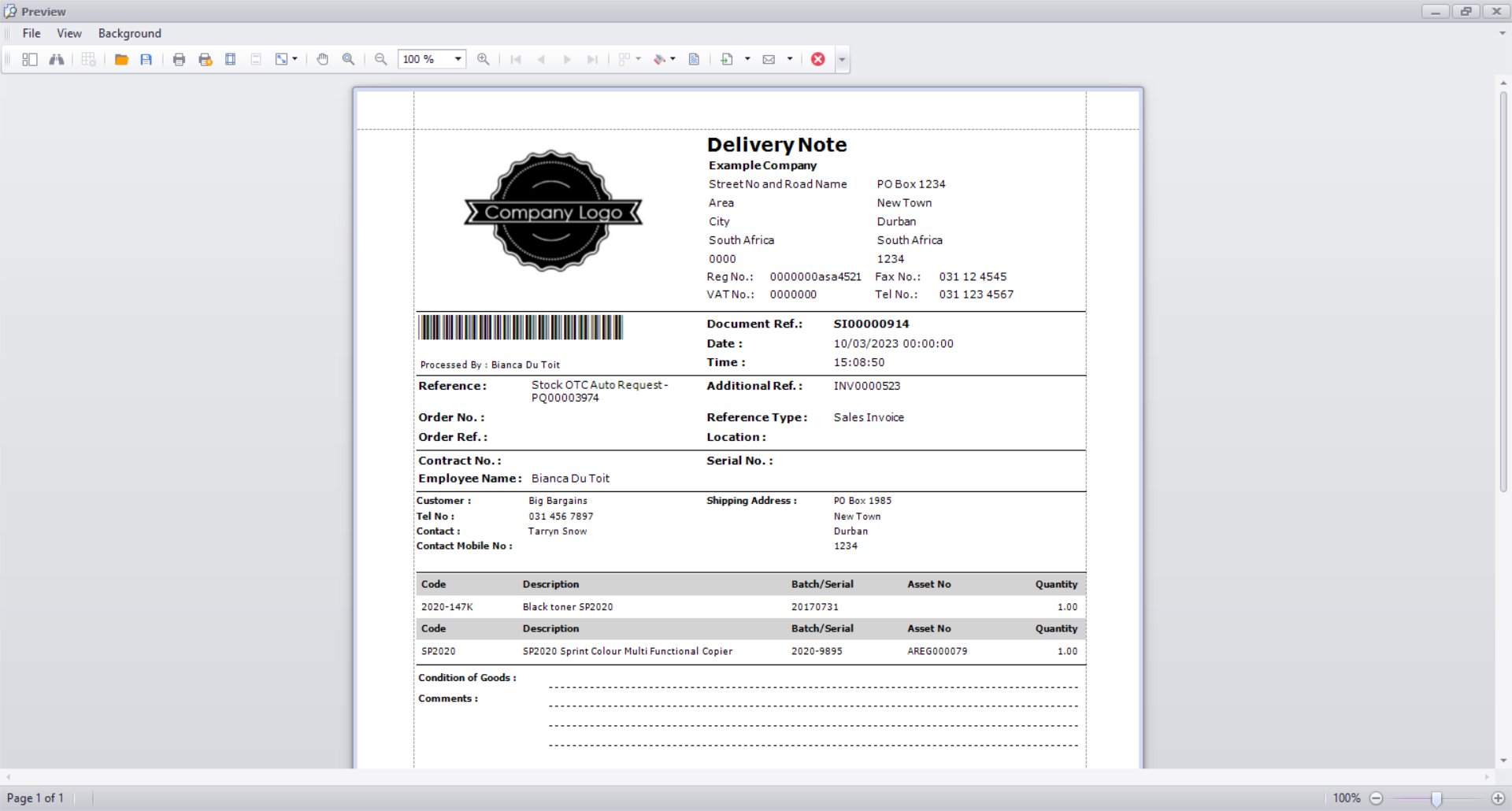Click the vertical scrollbar down arrow
1512x811 pixels.
pos(1503,761)
